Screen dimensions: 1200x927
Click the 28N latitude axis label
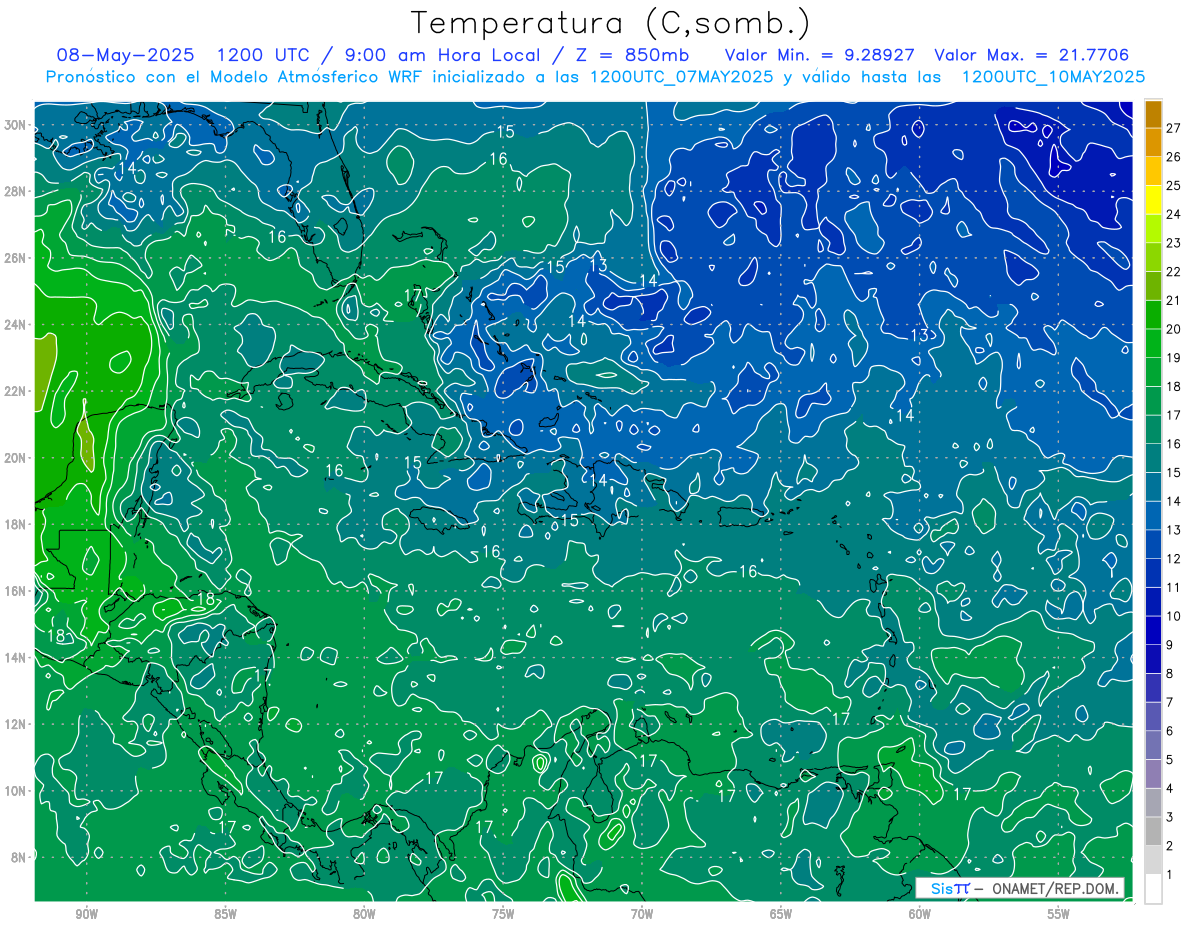[16, 191]
